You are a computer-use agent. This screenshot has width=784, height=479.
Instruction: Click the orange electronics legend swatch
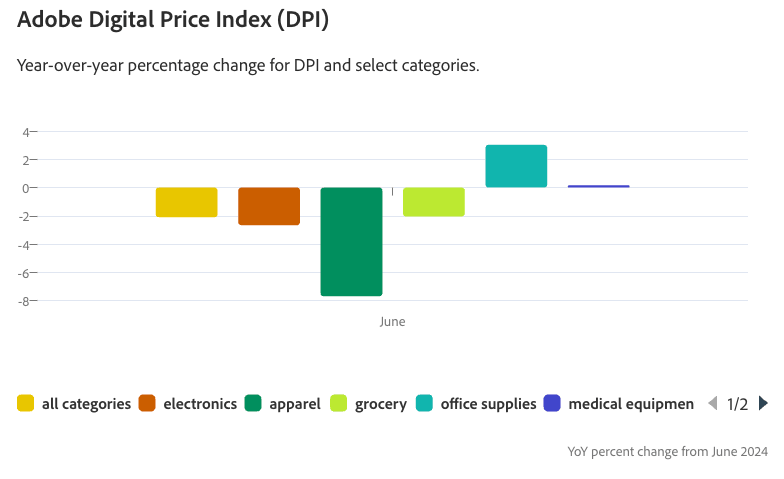[x=148, y=404]
